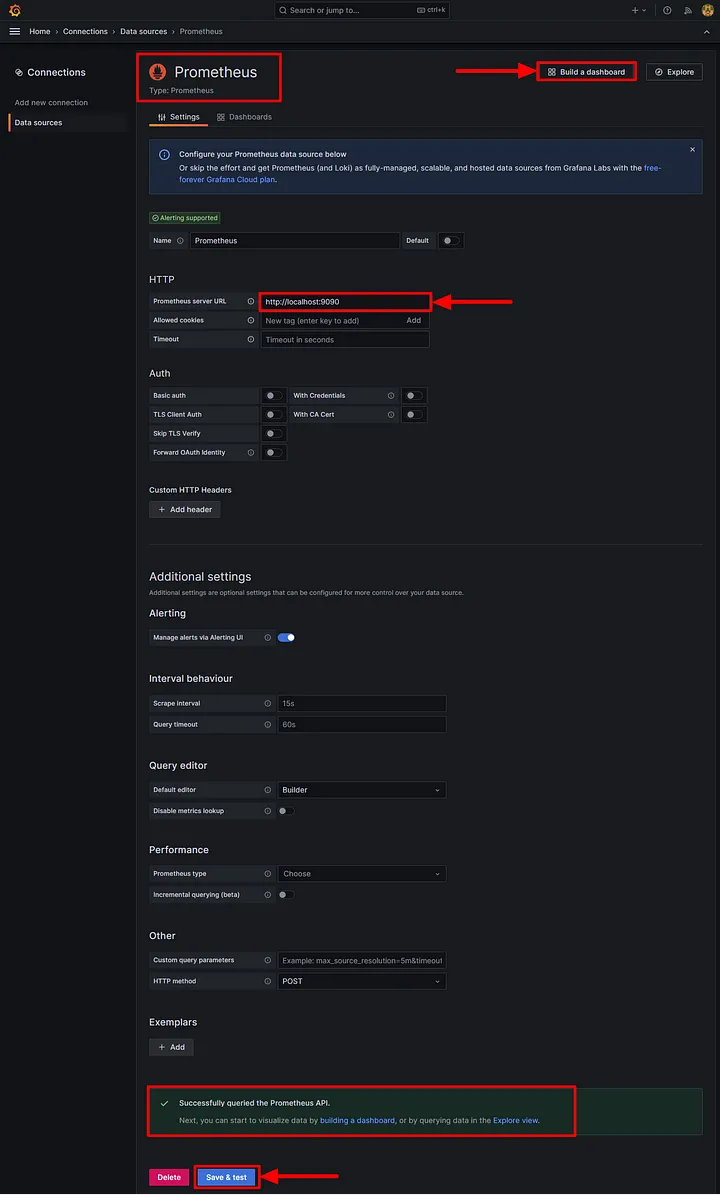Enable the Basic auth toggle

pos(273,396)
